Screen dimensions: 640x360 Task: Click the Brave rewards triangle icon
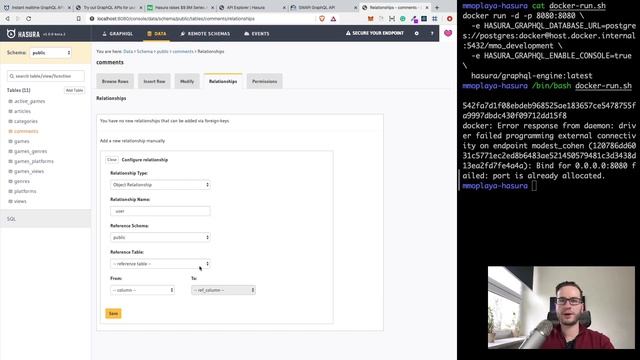[x=333, y=18]
